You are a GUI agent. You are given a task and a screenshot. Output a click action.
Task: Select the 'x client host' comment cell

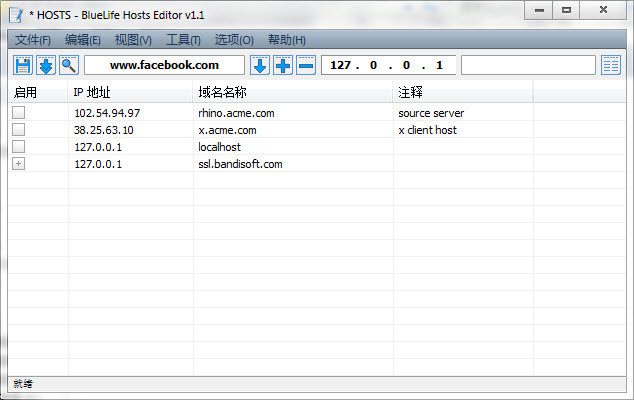[x=427, y=130]
